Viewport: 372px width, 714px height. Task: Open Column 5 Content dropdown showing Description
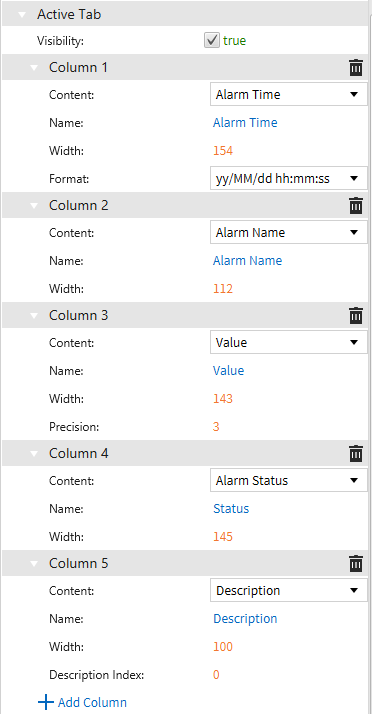pyautogui.click(x=289, y=591)
